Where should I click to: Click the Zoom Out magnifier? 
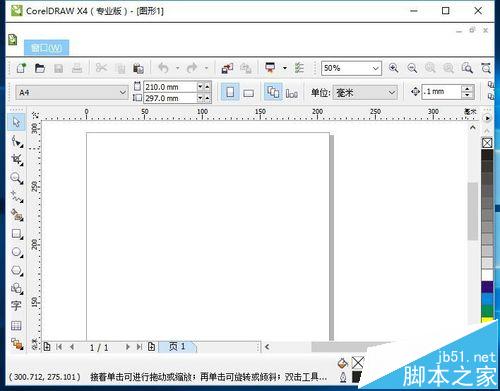412,68
